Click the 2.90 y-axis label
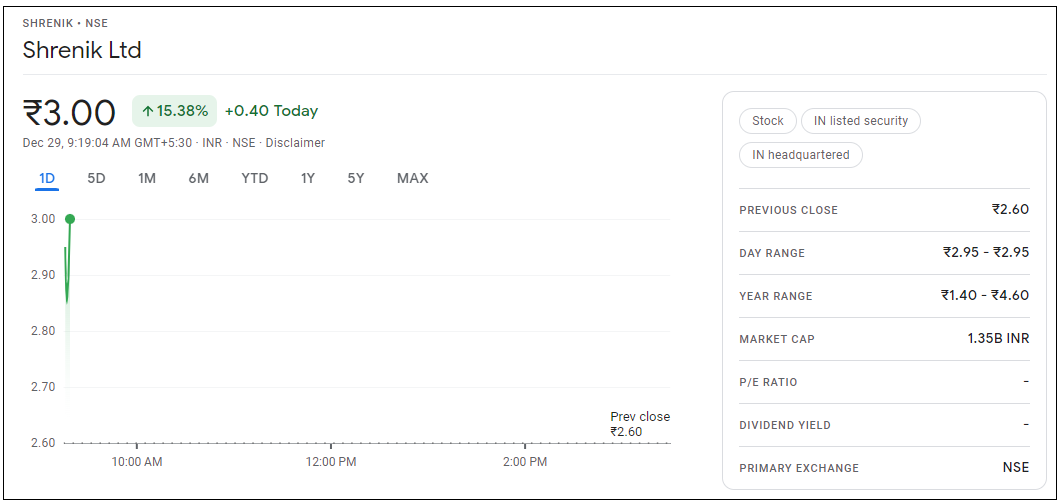 [x=43, y=275]
